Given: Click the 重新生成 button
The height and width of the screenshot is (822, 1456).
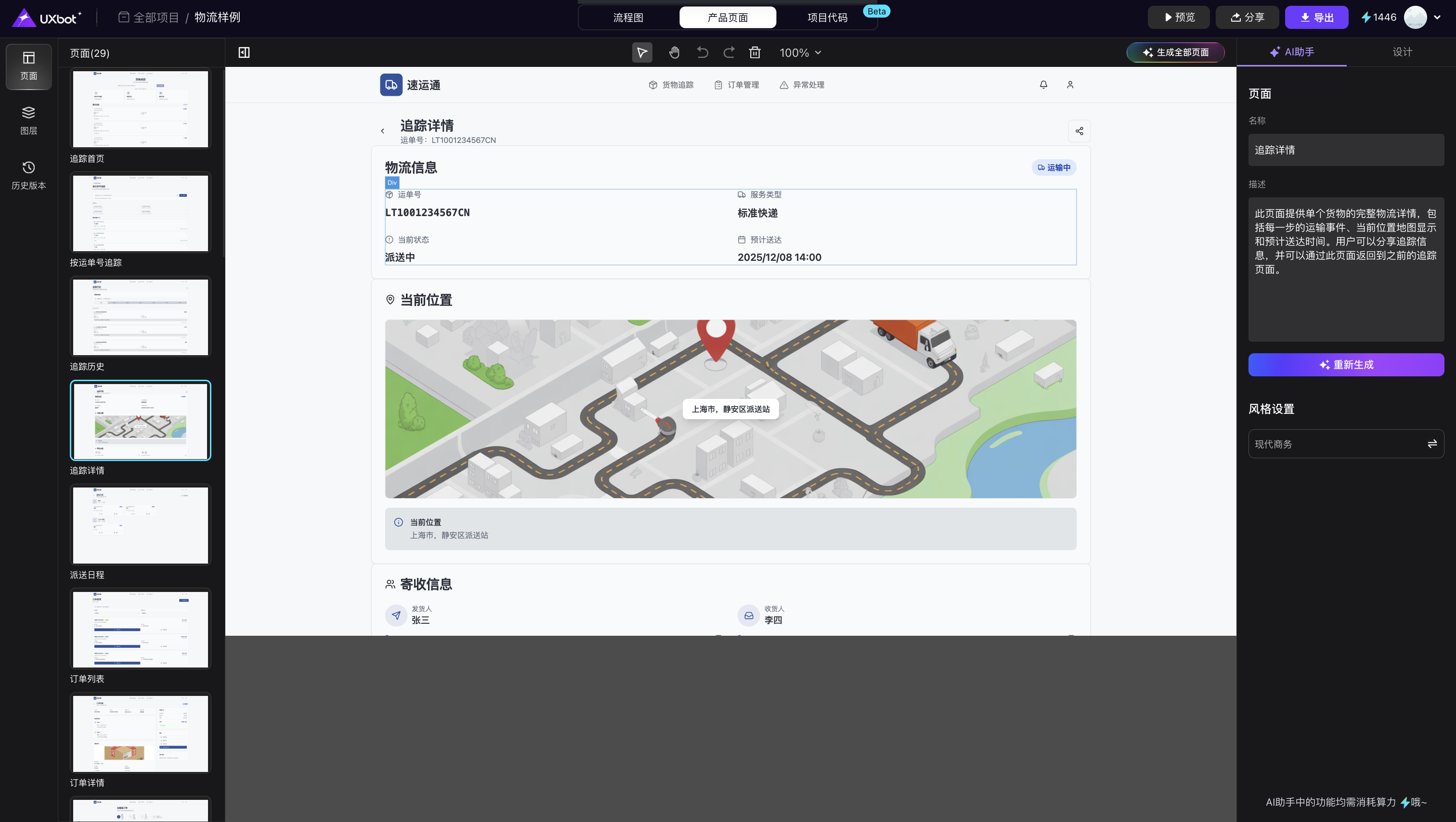Looking at the screenshot, I should pyautogui.click(x=1345, y=365).
